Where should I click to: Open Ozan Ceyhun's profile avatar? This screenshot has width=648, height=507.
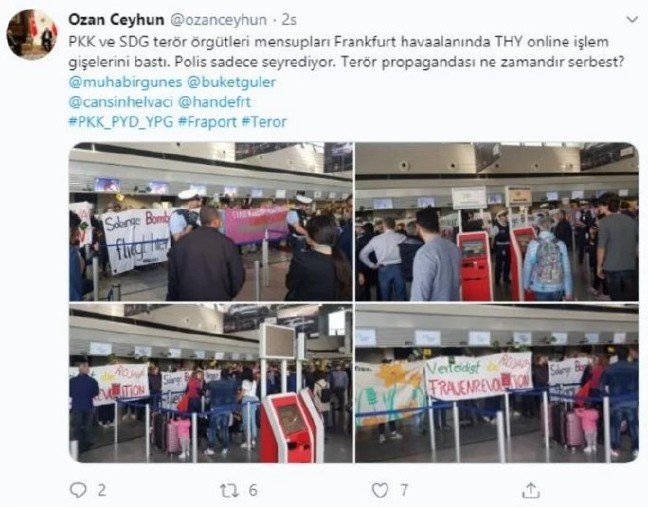[x=32, y=35]
